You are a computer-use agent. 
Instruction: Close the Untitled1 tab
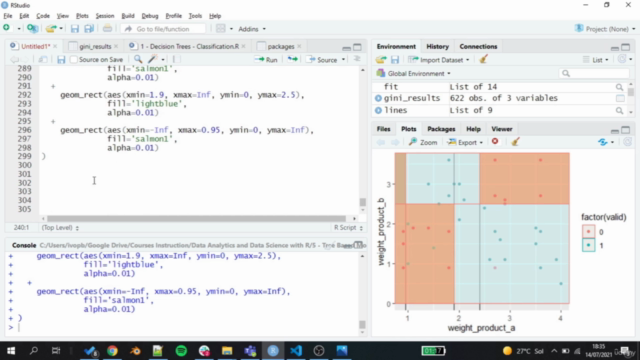55,47
